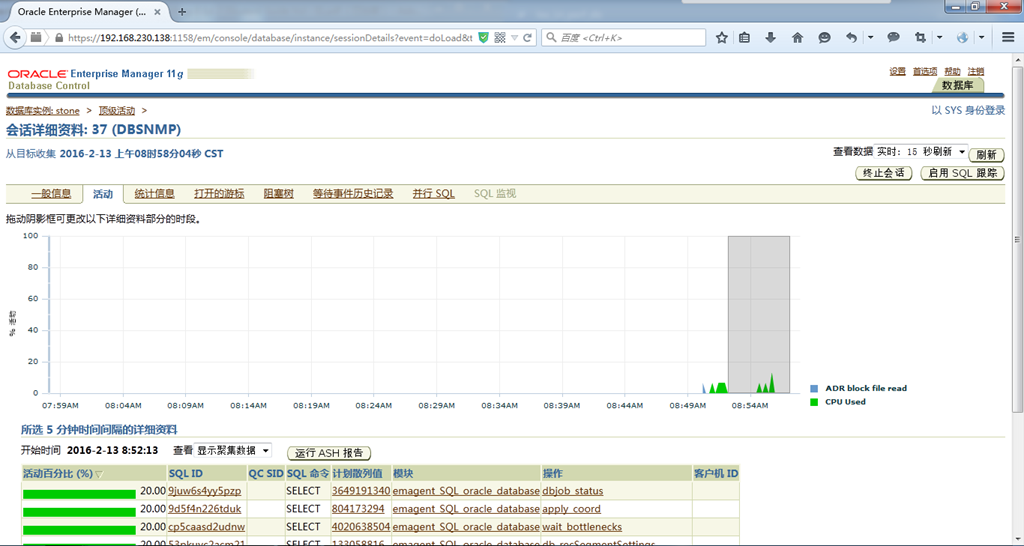Click the browser back arrow button

point(14,37)
